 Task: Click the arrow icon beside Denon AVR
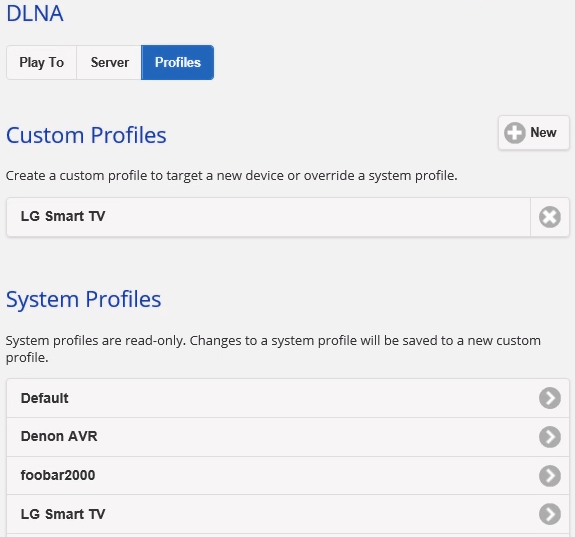(x=550, y=437)
